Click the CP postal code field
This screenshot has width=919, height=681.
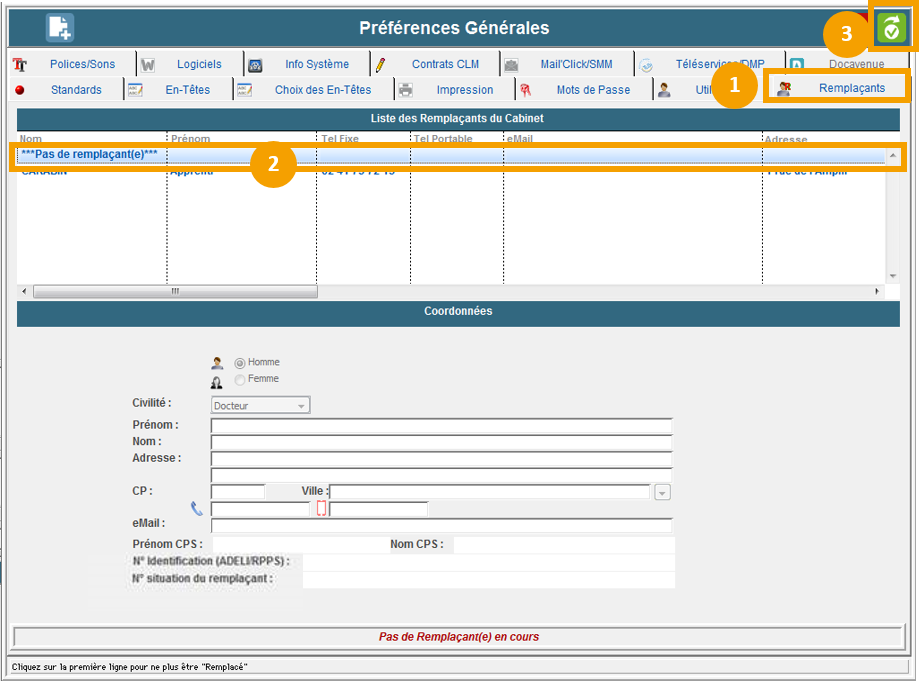click(238, 492)
